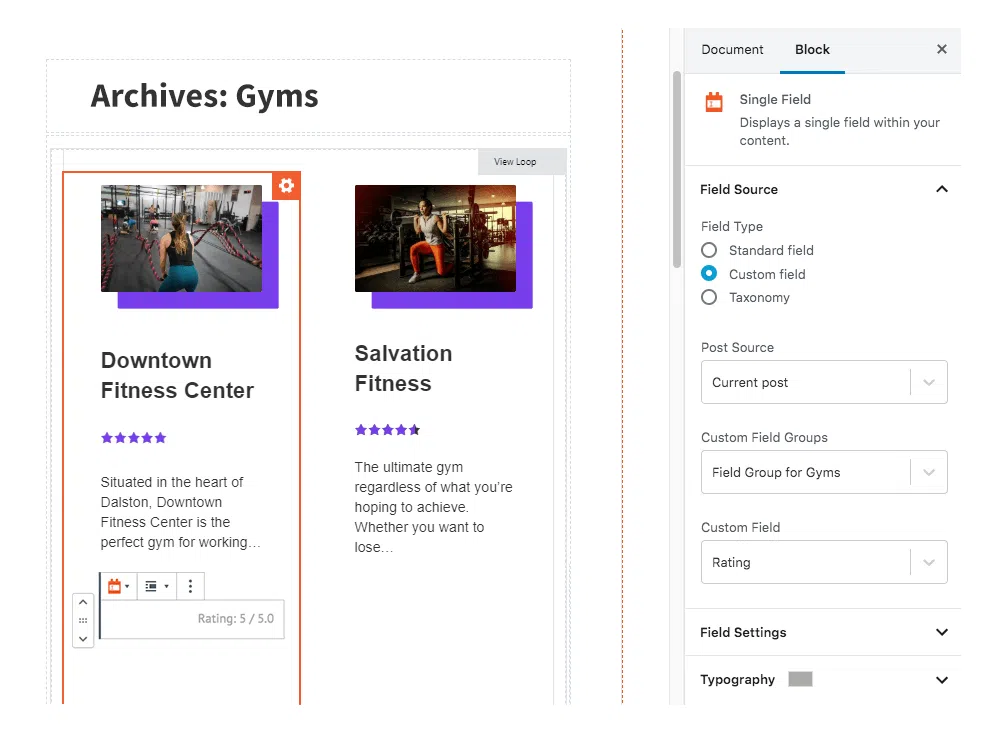Open the Post Source dropdown
Screen dimensions: 1000x743
click(x=824, y=382)
